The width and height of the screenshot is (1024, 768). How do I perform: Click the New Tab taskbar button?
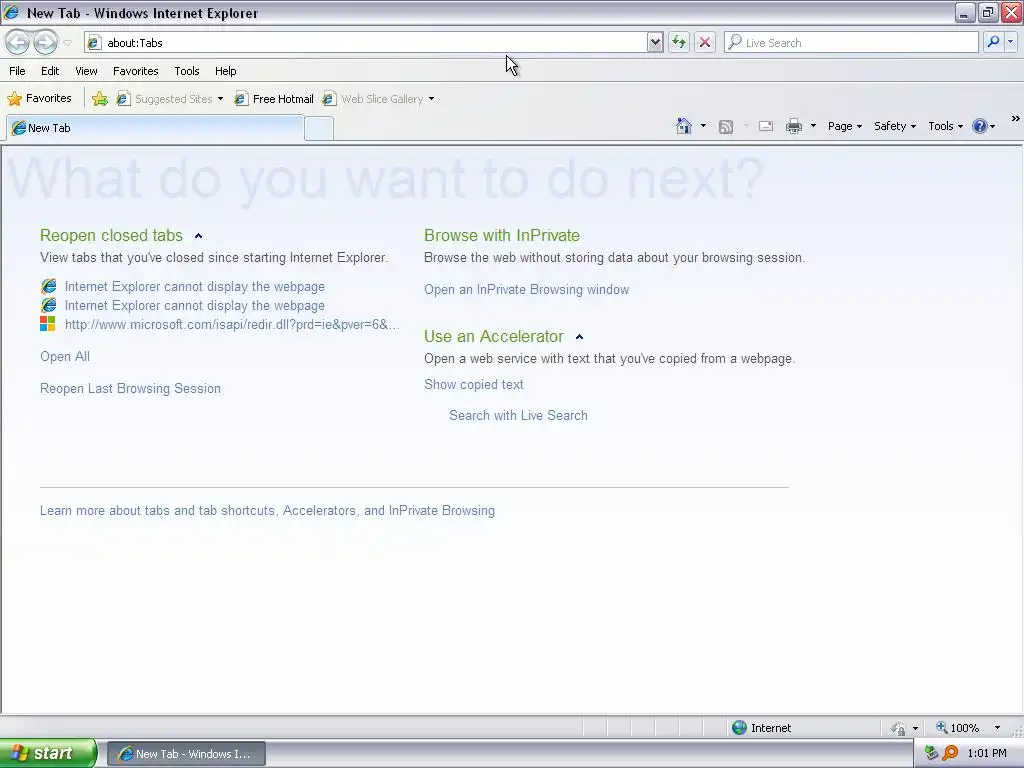coord(186,754)
